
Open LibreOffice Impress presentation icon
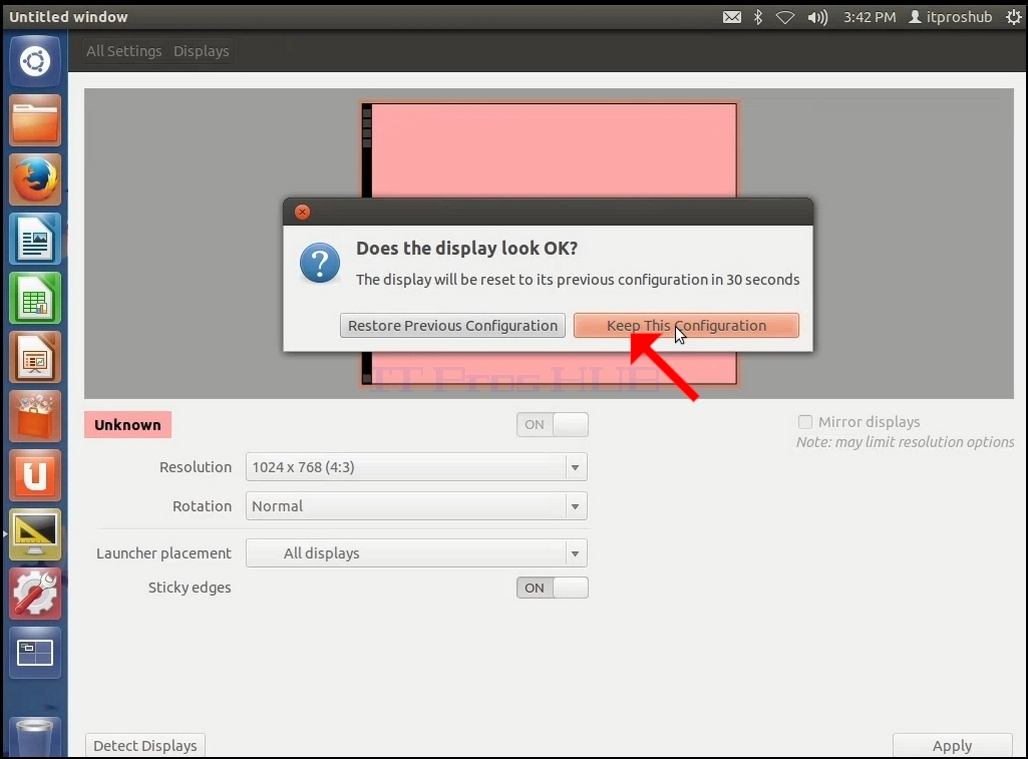click(35, 357)
